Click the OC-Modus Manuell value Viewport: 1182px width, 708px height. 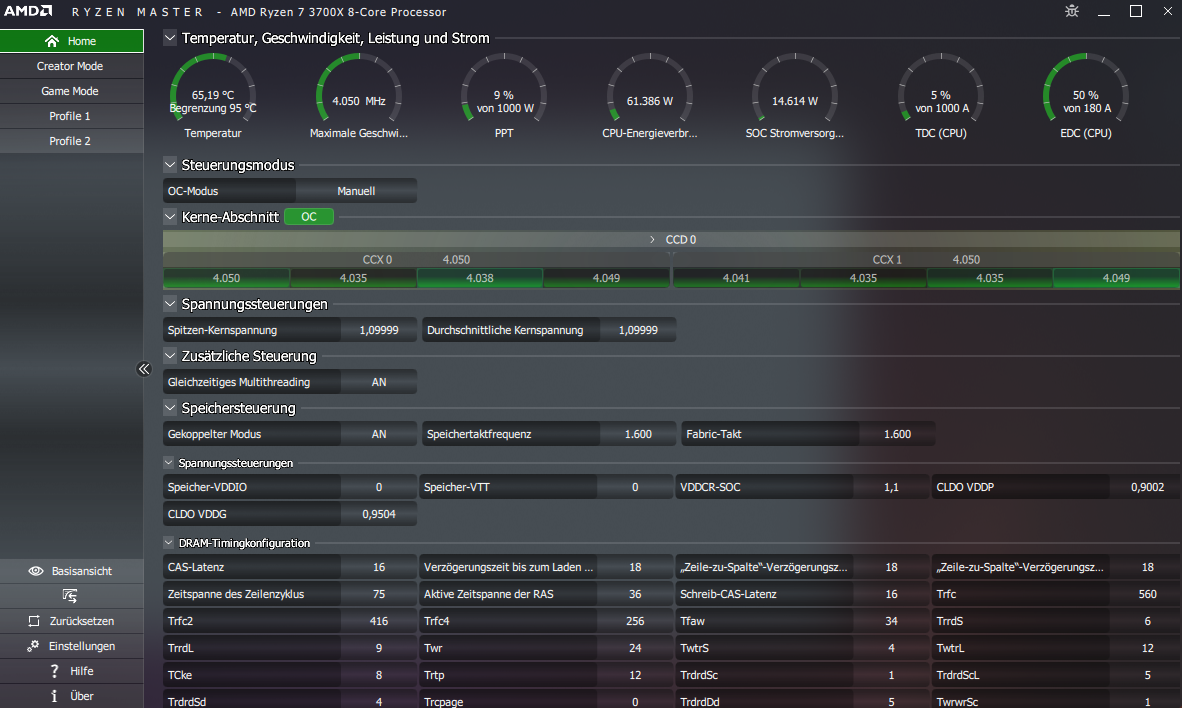coord(356,191)
